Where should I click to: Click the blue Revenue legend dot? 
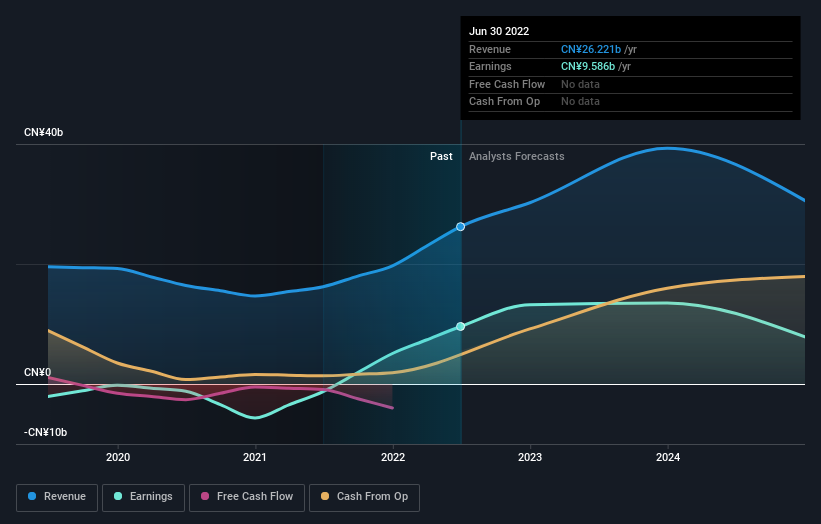[x=32, y=496]
